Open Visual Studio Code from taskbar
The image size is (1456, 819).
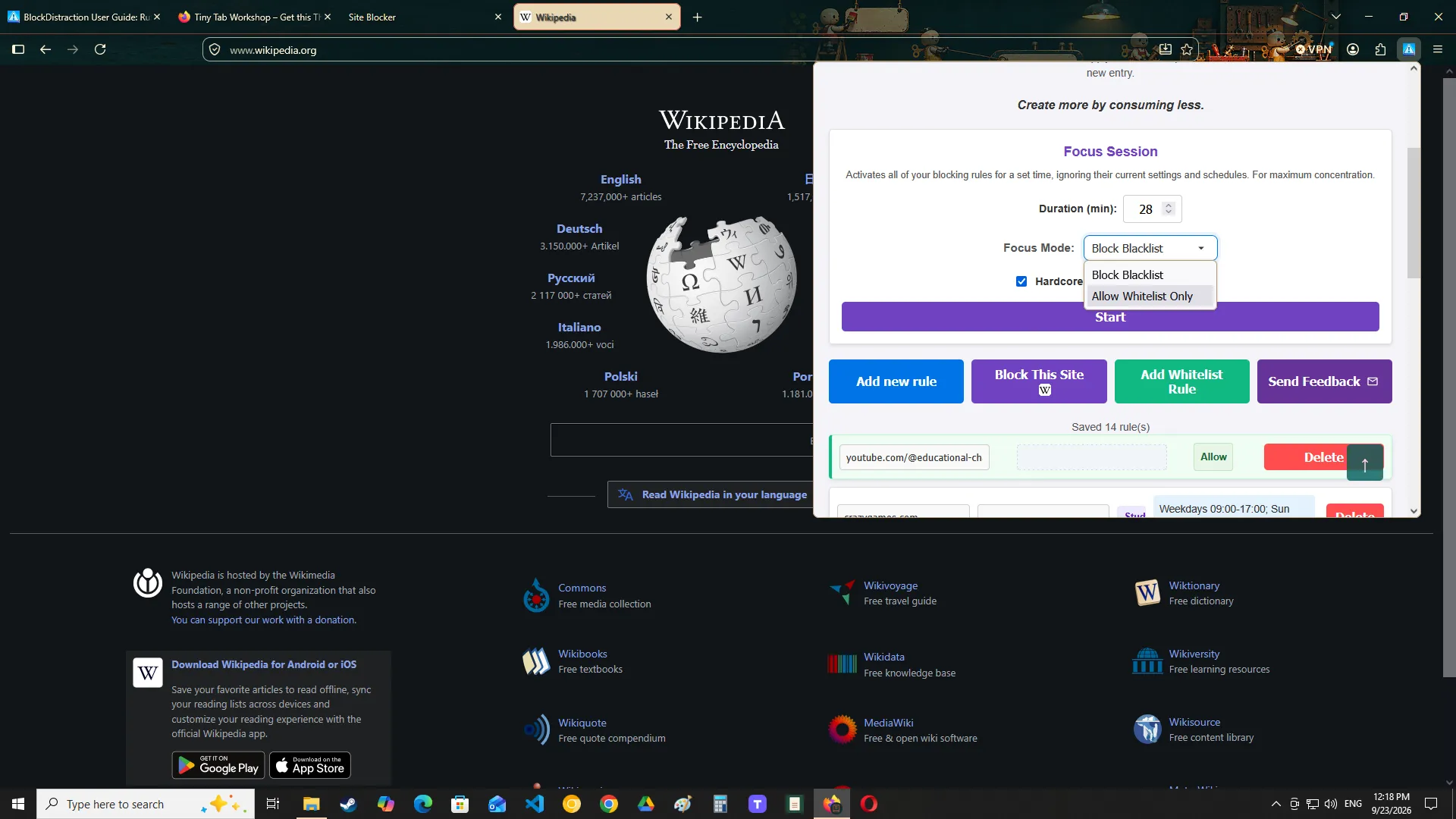click(535, 804)
